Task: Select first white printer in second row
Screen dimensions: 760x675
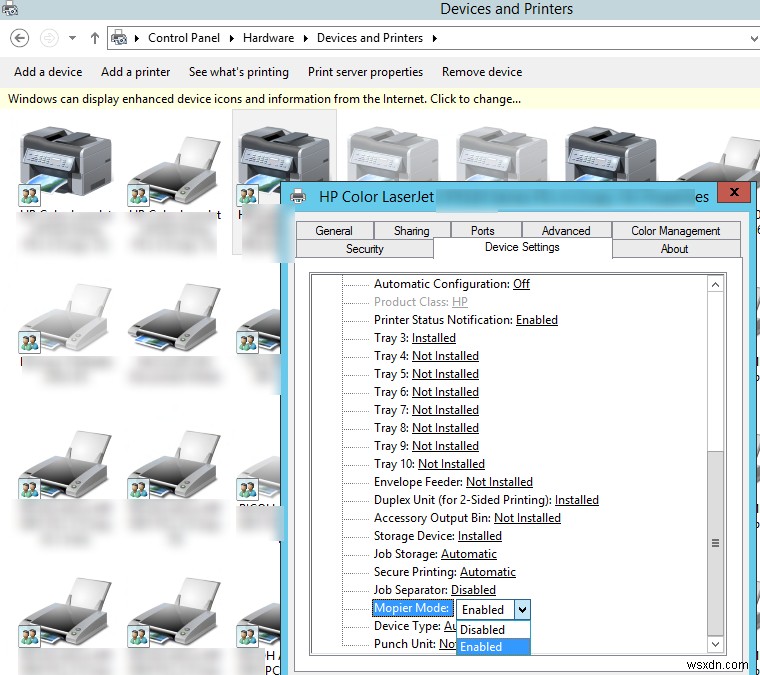Action: [x=65, y=318]
